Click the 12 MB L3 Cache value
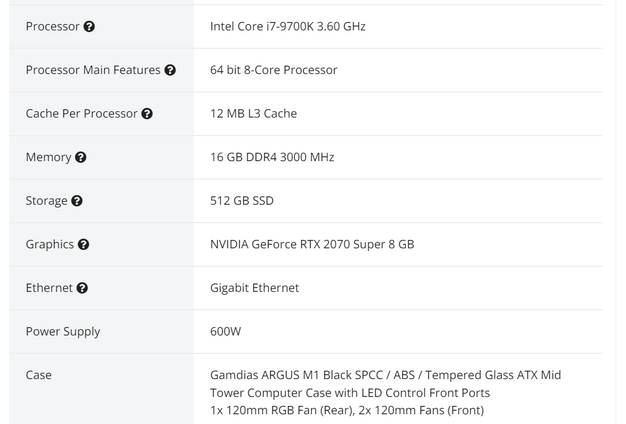The width and height of the screenshot is (626, 424). coord(253,113)
